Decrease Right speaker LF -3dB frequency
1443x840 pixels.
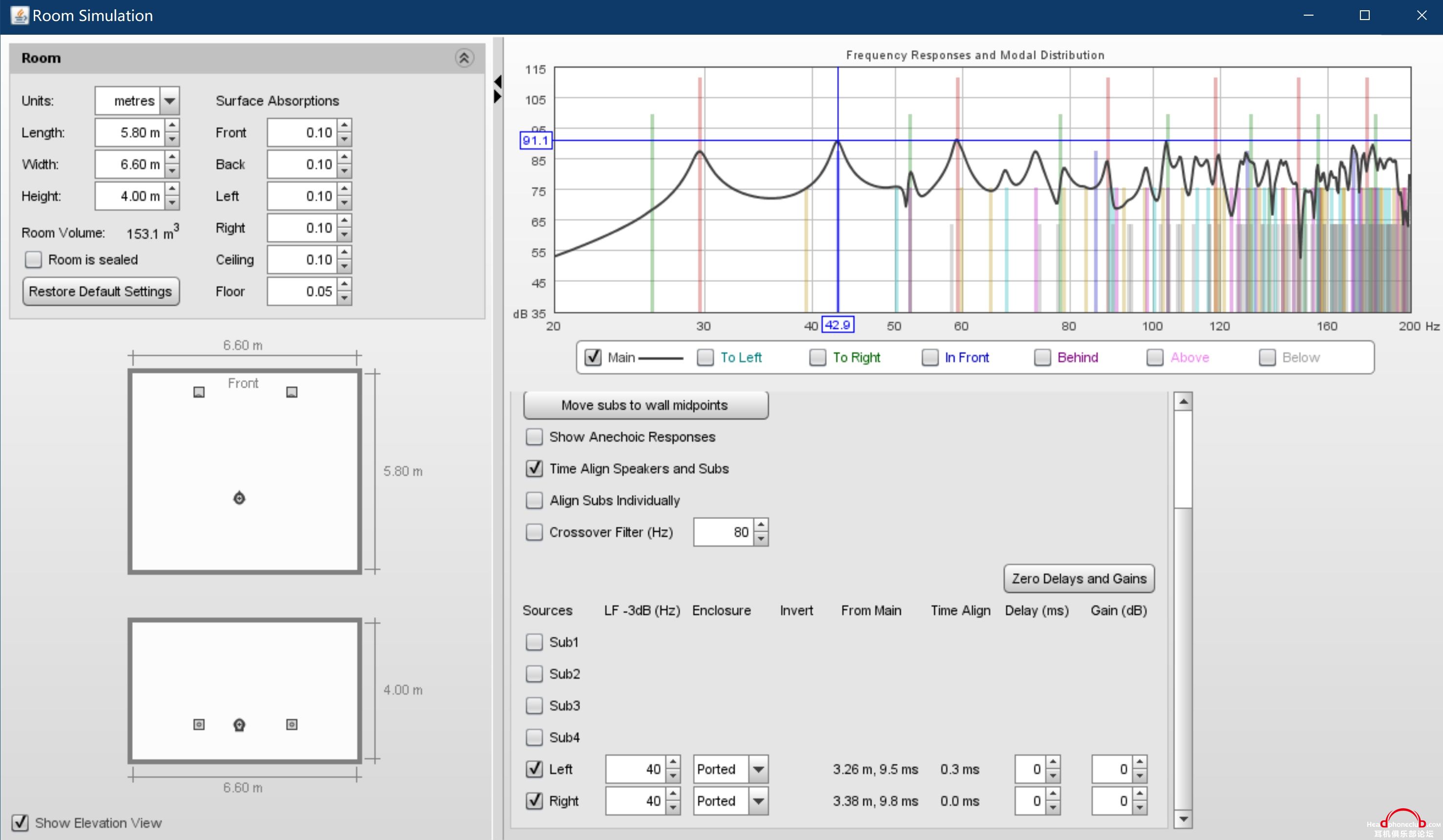pyautogui.click(x=673, y=807)
